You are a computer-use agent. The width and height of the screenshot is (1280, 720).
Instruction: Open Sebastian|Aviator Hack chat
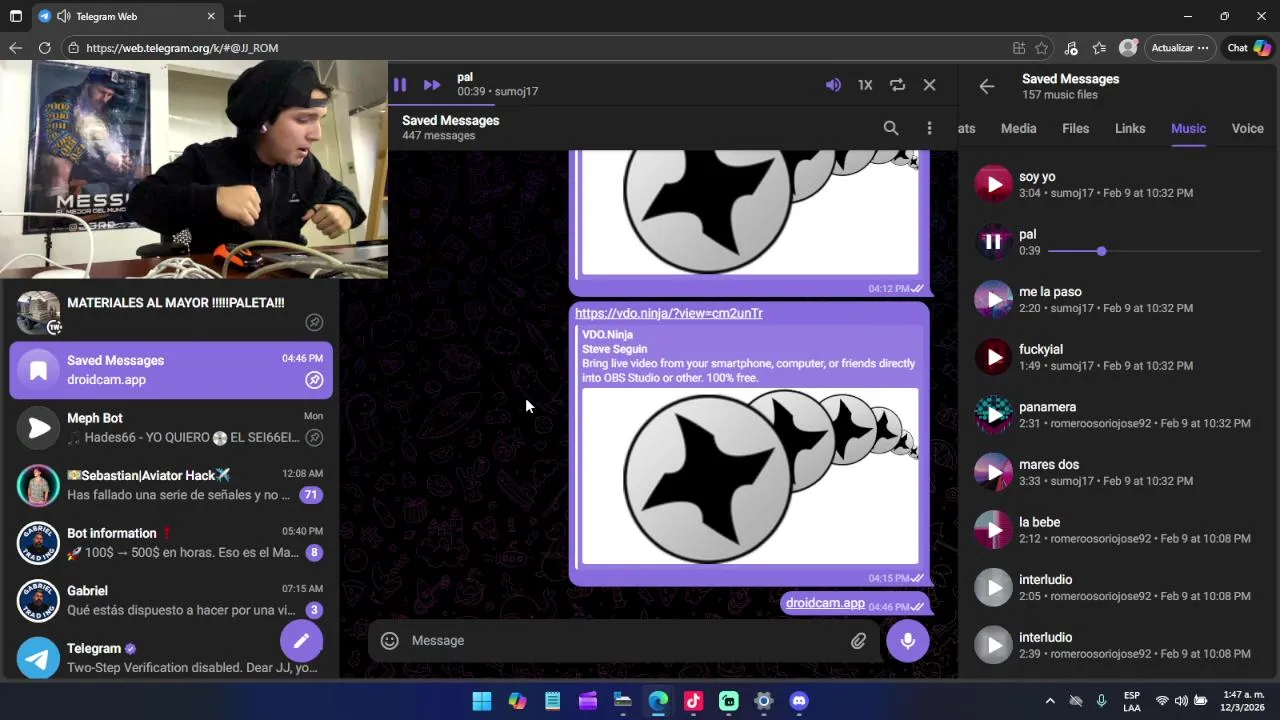[x=171, y=485]
